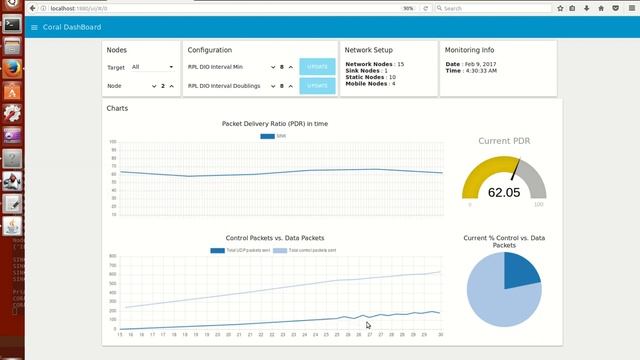
Task: Open Ubuntu Software Center dock icon
Action: [x=12, y=91]
